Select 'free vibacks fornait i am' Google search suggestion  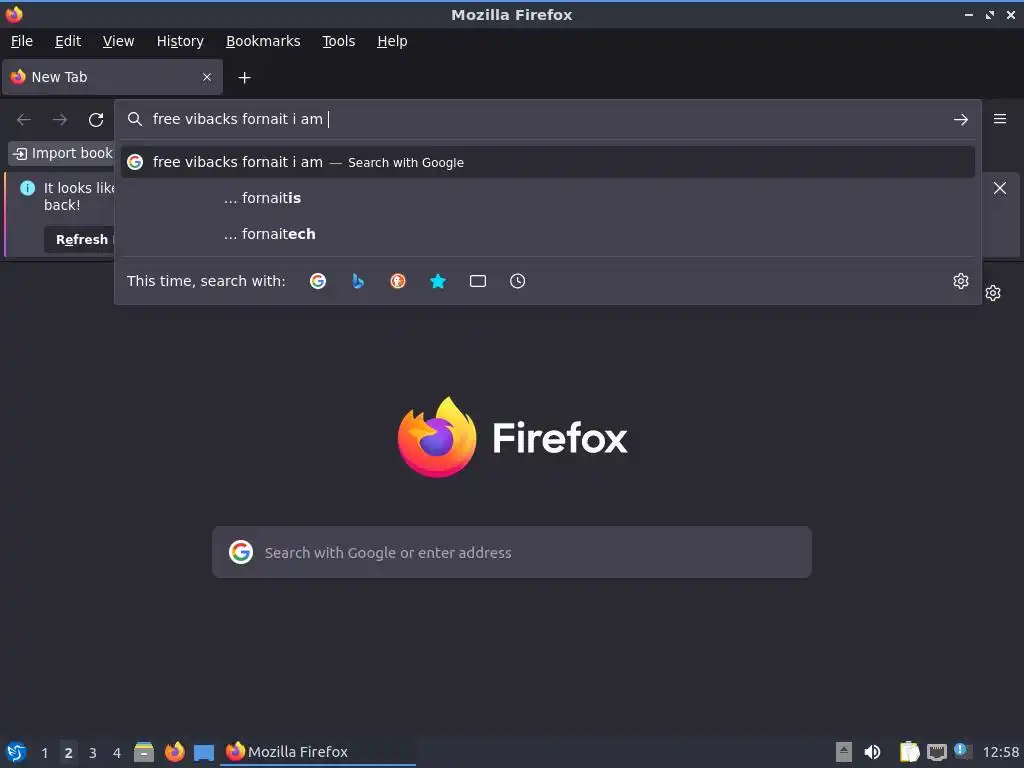(548, 162)
